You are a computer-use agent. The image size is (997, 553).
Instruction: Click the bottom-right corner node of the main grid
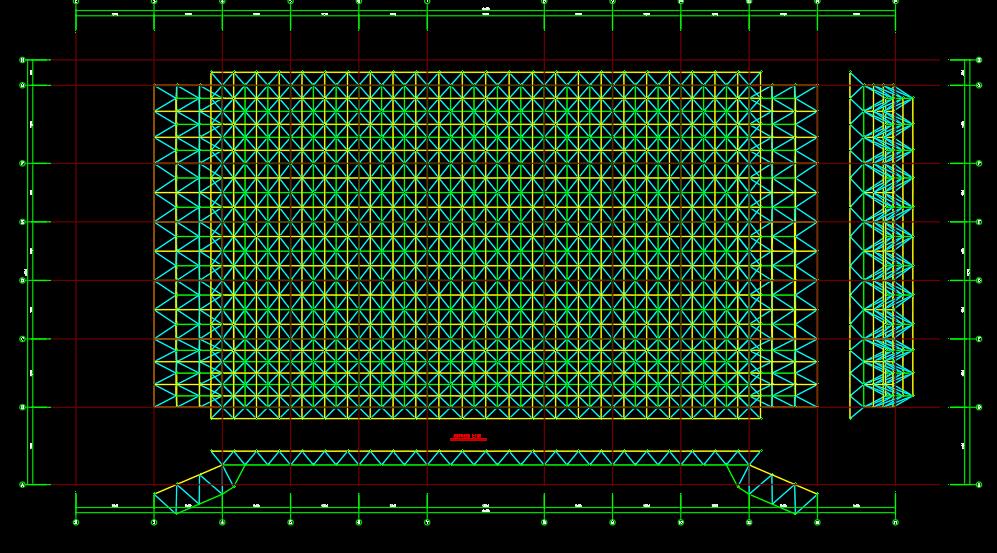pos(761,418)
